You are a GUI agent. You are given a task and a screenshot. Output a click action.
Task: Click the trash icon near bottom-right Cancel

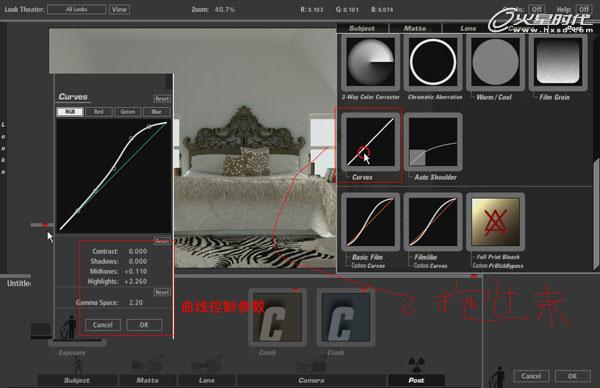(x=497, y=377)
